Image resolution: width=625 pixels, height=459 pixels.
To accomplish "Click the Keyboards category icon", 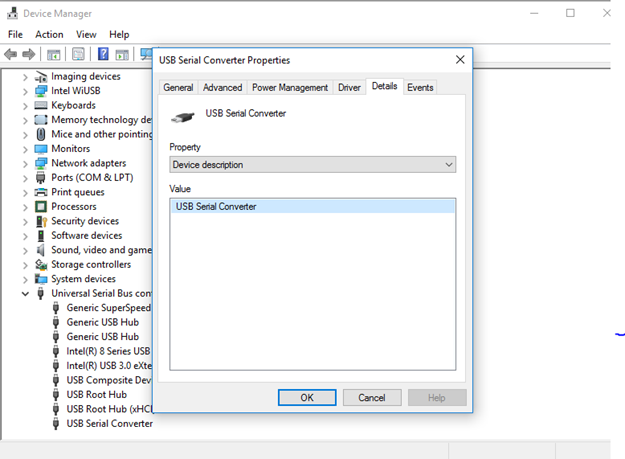I will pos(41,105).
